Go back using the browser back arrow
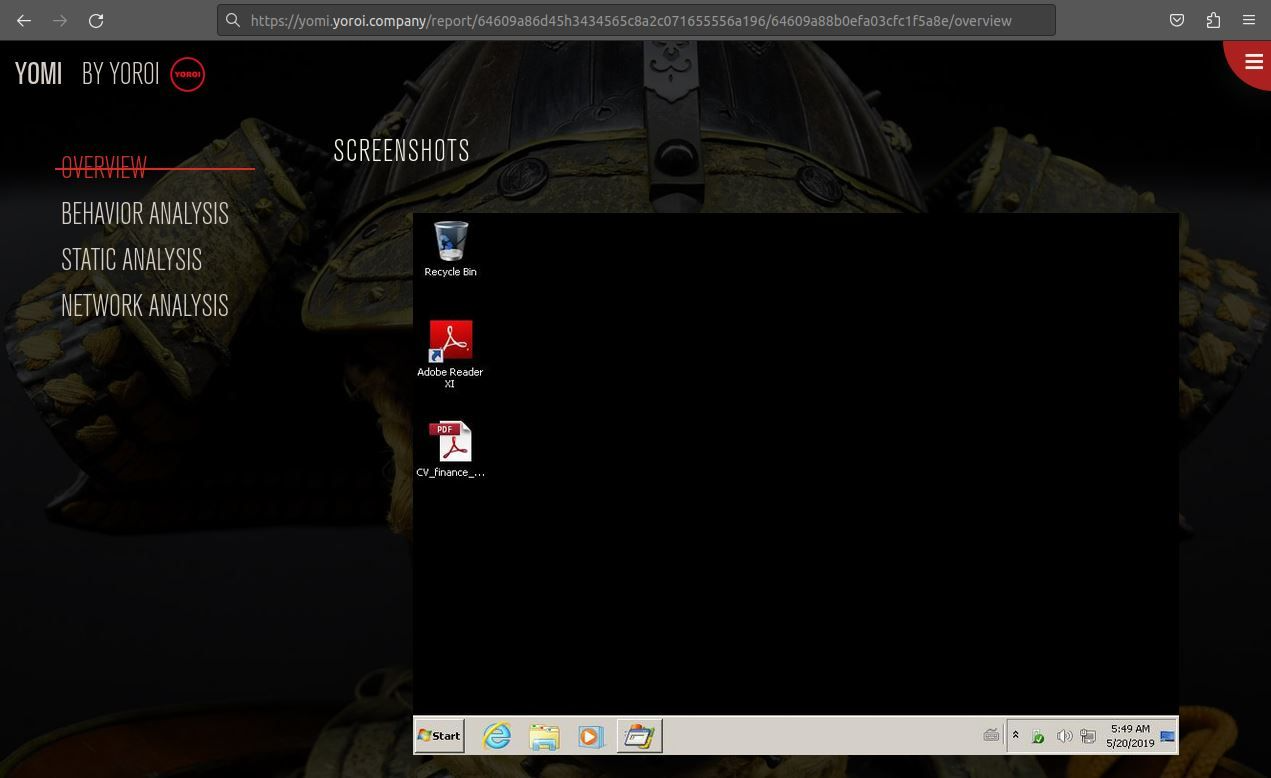1271x778 pixels. 24,20
